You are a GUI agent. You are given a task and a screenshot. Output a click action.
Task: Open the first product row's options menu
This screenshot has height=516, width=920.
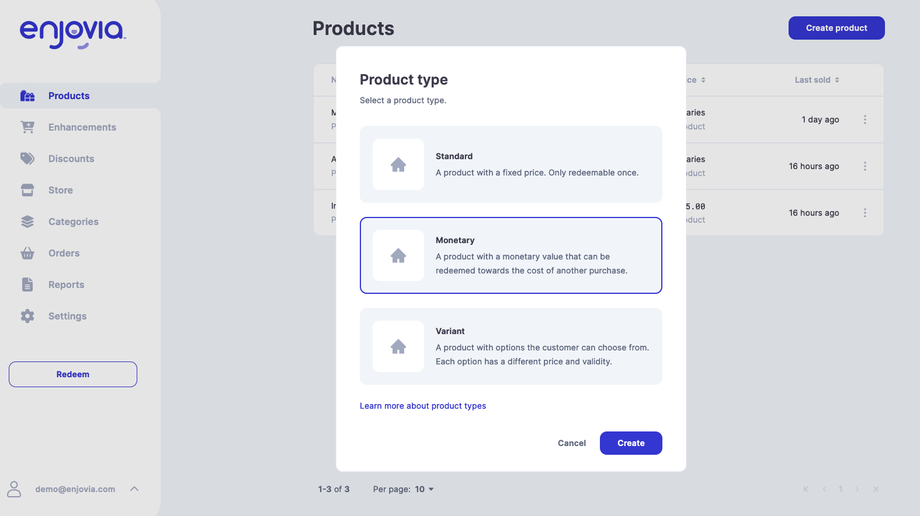point(865,120)
